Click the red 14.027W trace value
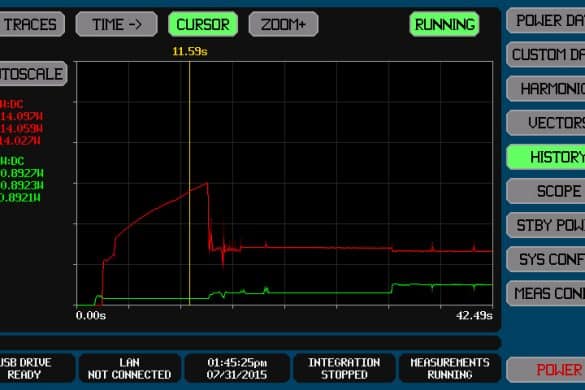The height and width of the screenshot is (390, 585). click(21, 141)
